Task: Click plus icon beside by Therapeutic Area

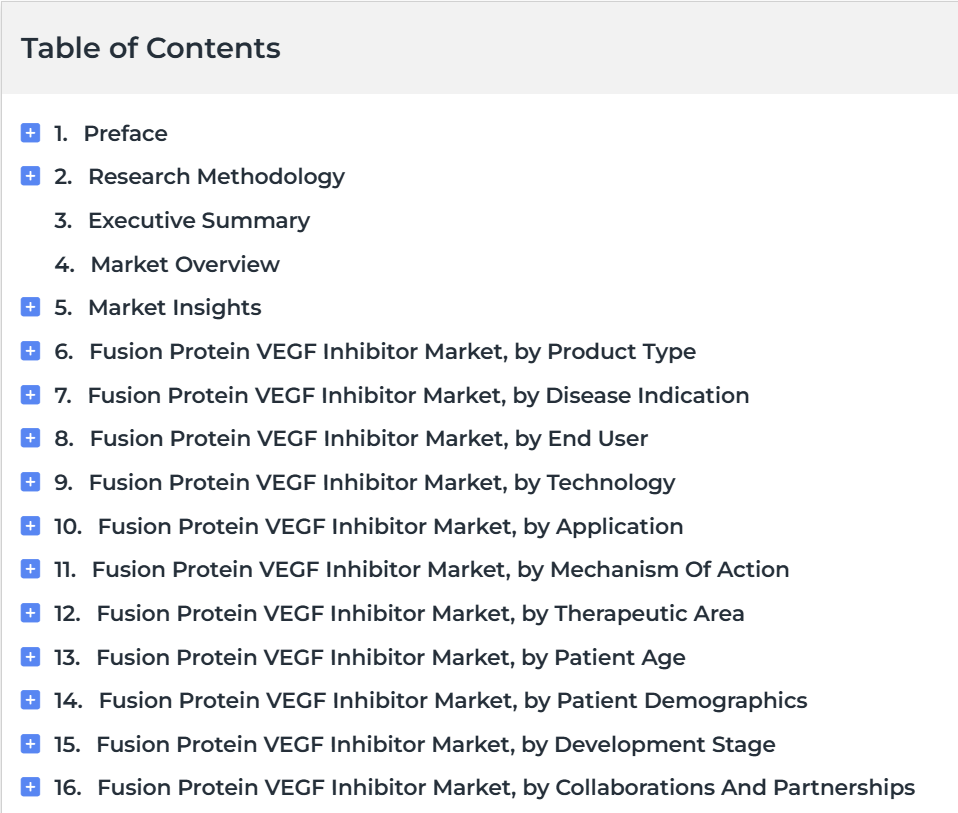Action: click(x=31, y=613)
